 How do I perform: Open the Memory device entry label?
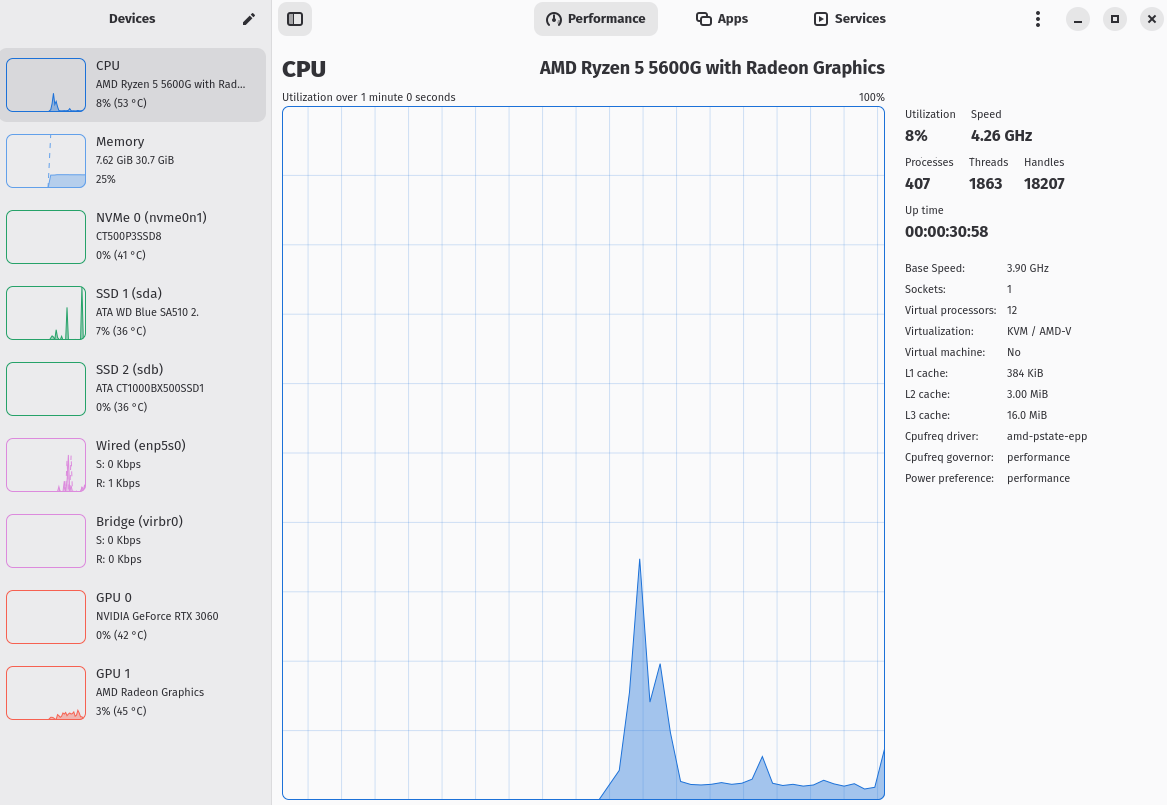point(120,141)
